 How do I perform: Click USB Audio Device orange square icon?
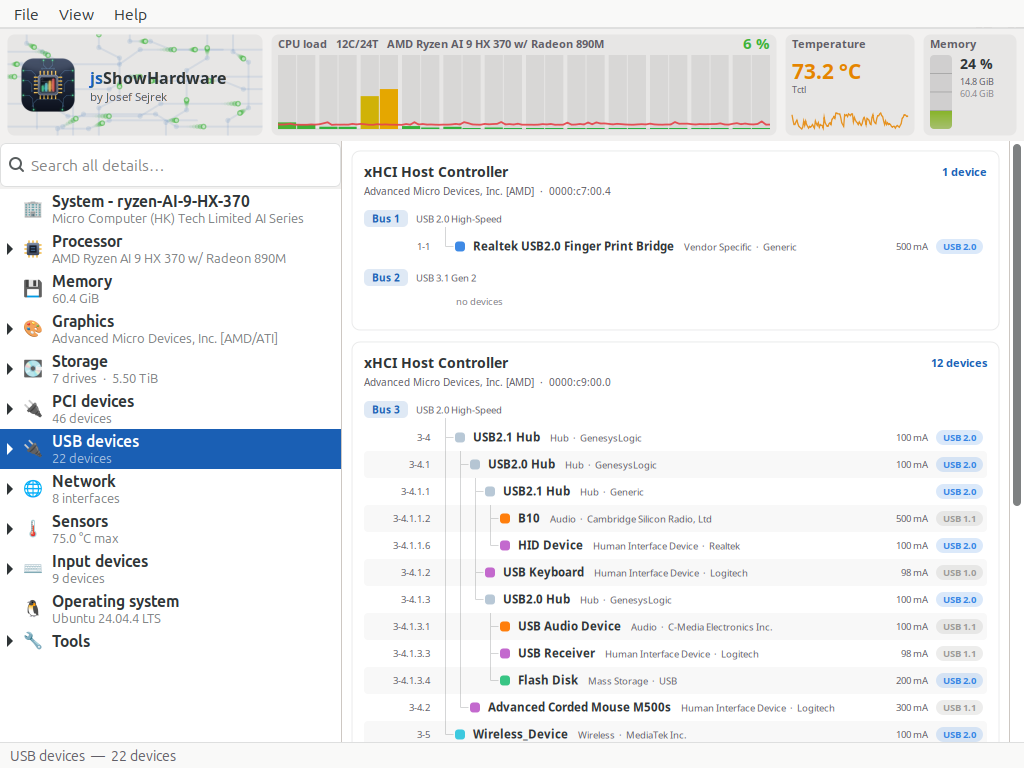point(505,626)
